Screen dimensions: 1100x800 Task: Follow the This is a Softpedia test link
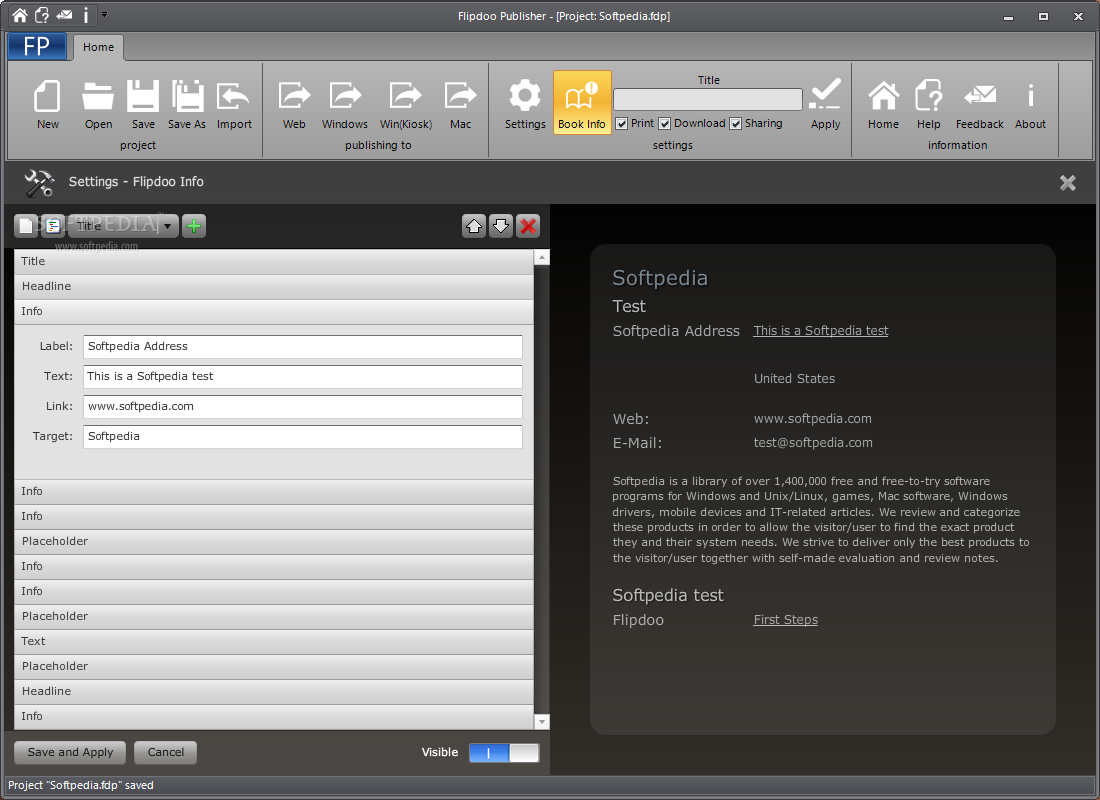821,331
